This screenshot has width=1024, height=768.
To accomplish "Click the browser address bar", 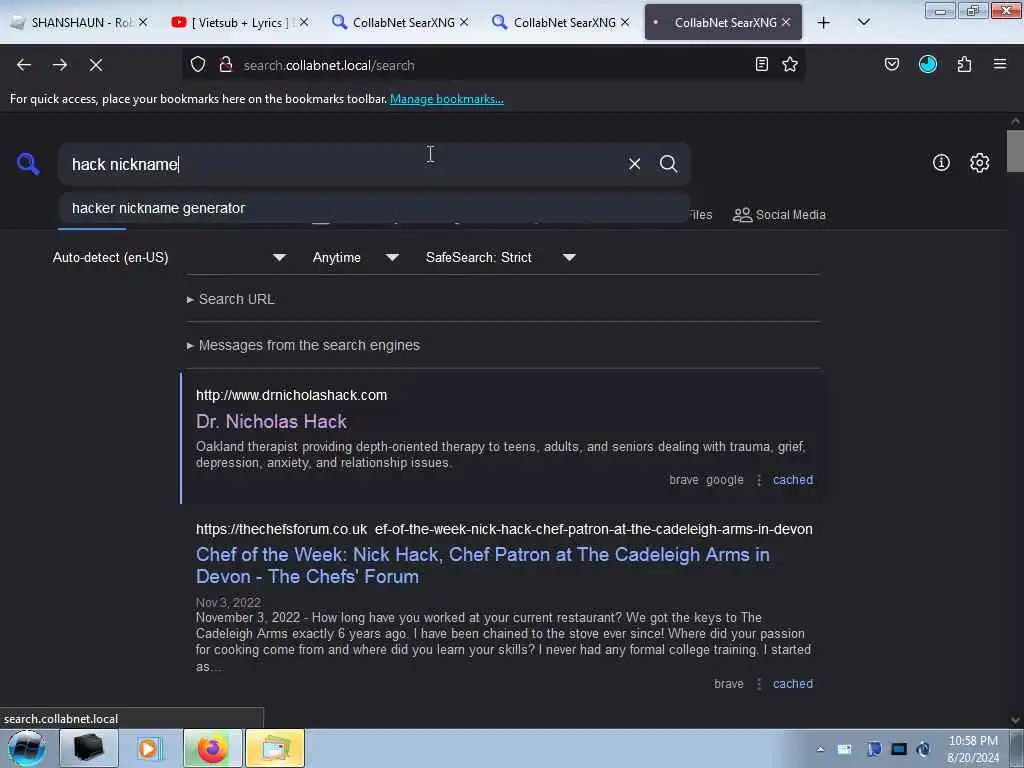I will coord(493,65).
